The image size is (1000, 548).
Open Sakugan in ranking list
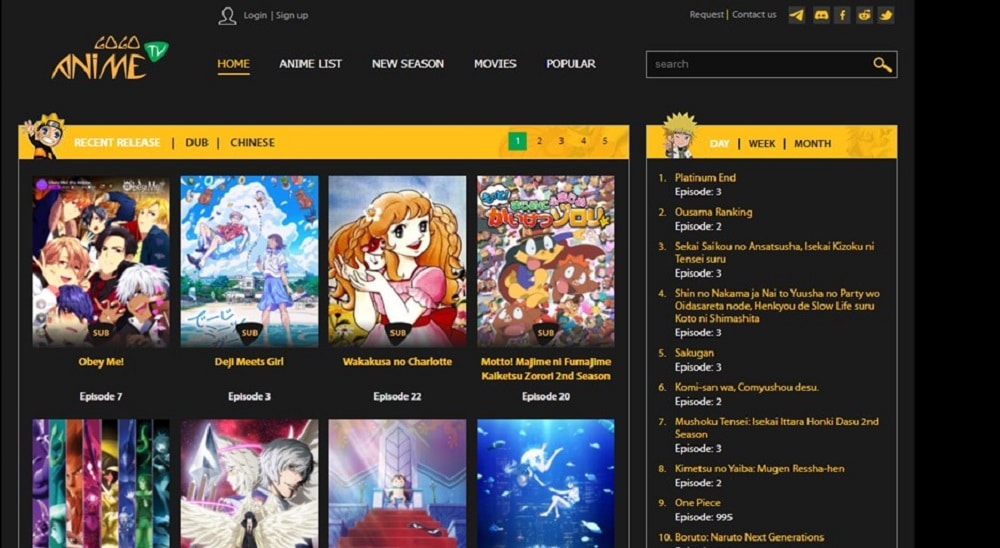[695, 353]
